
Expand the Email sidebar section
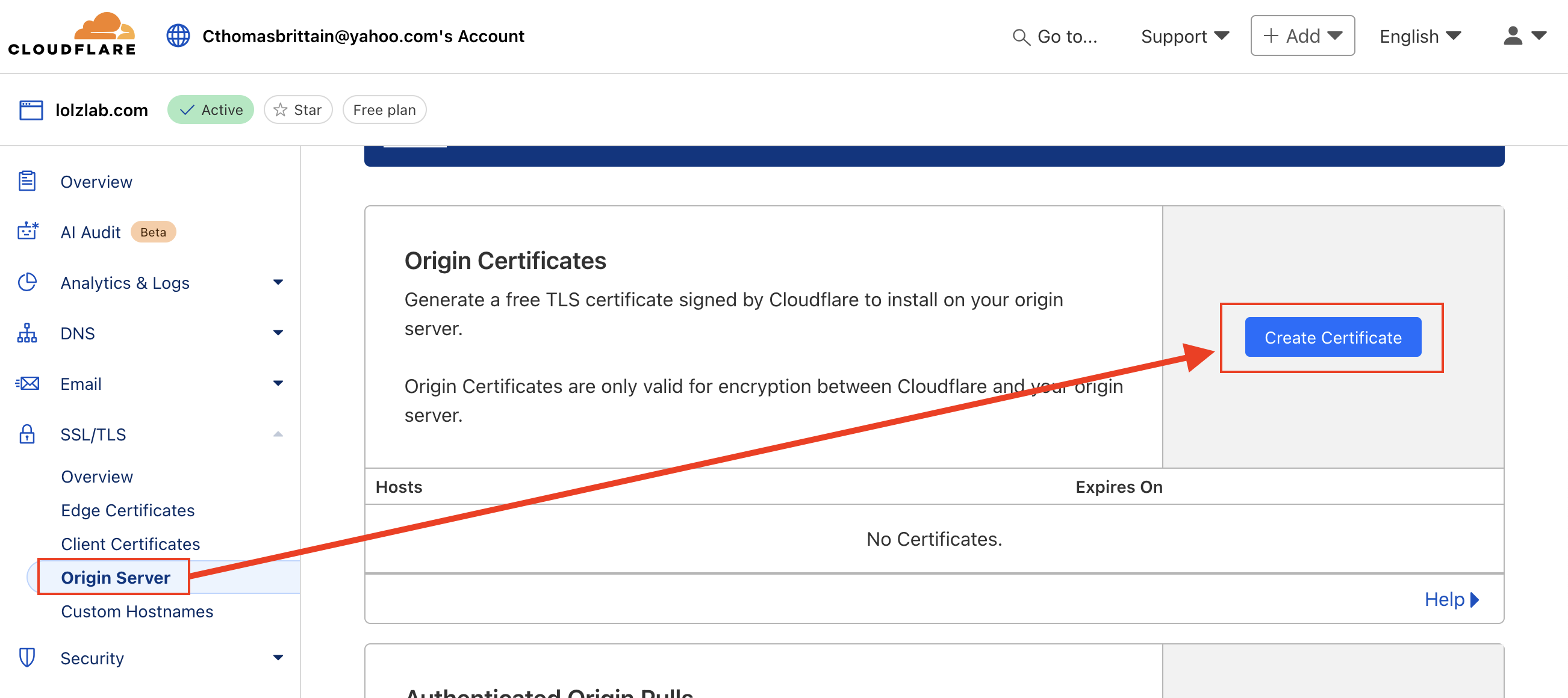coord(278,384)
